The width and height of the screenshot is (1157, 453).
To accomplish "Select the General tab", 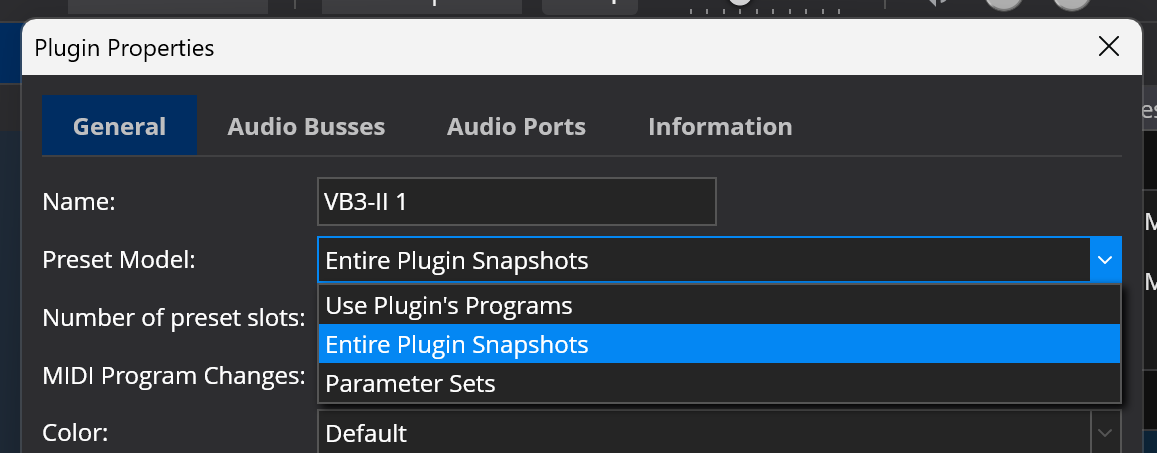I will [x=120, y=127].
